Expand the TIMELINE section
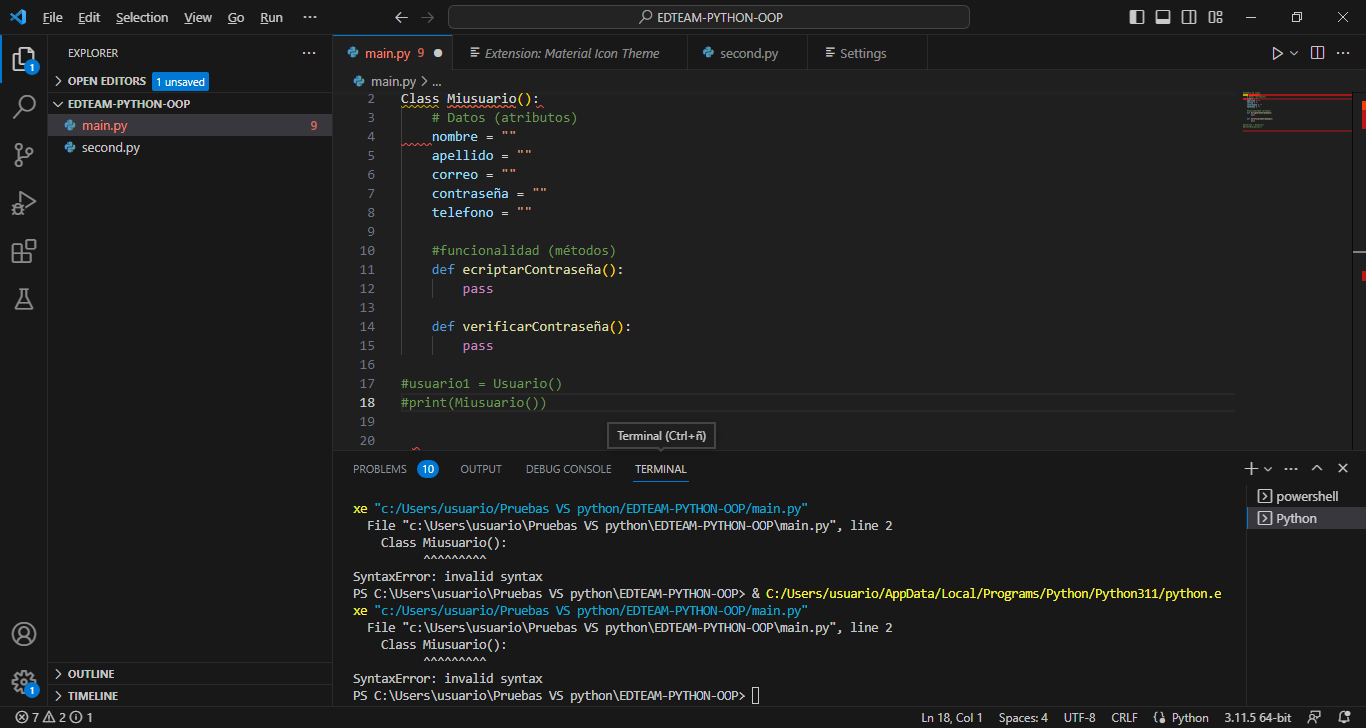 coord(92,696)
